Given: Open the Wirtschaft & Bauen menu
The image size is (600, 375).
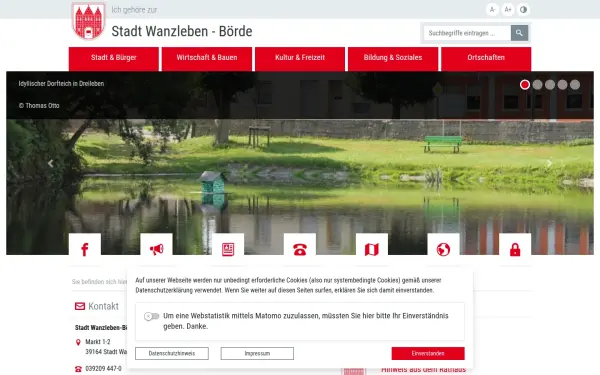Looking at the screenshot, I should (x=207, y=59).
